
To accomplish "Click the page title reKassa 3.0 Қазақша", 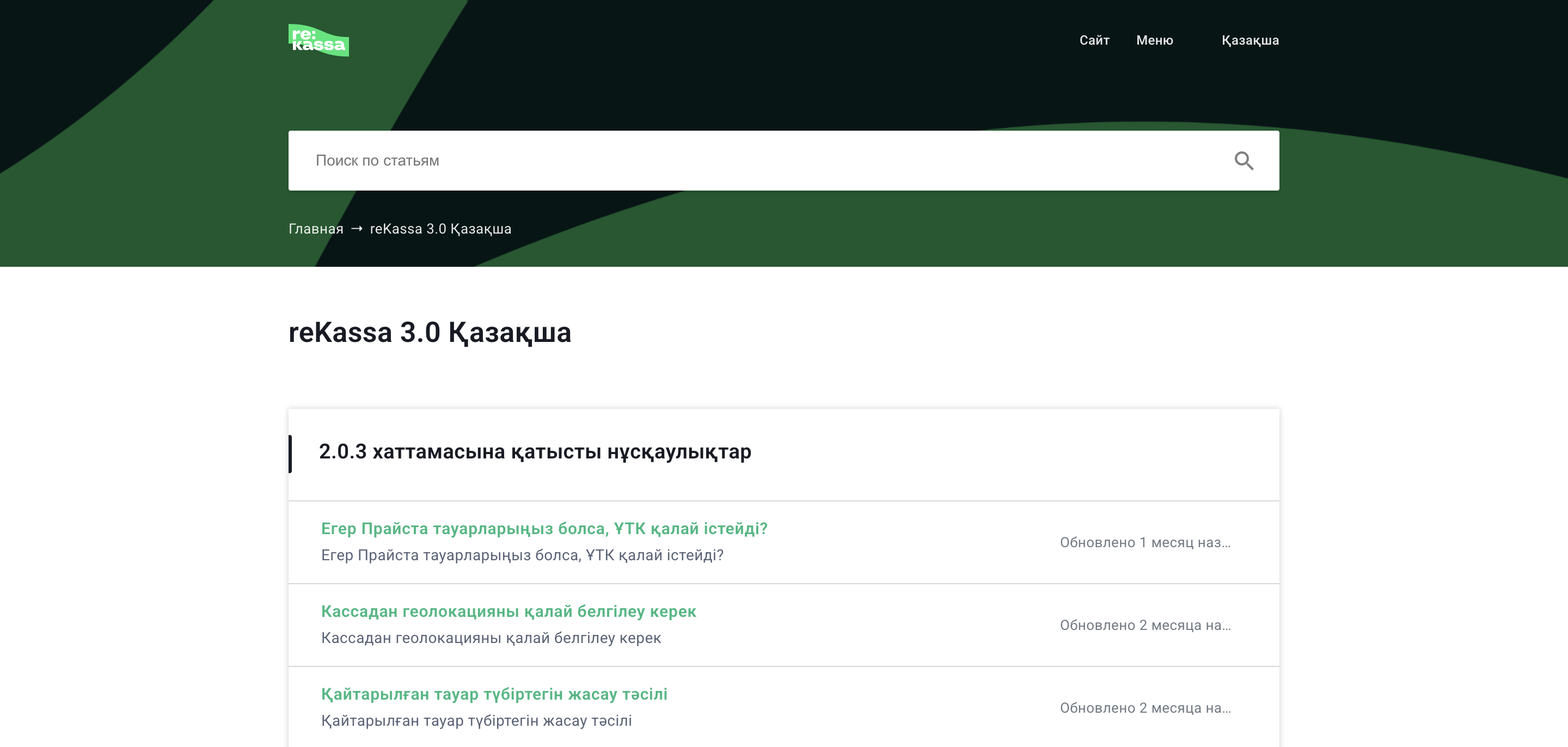I will pos(429,333).
